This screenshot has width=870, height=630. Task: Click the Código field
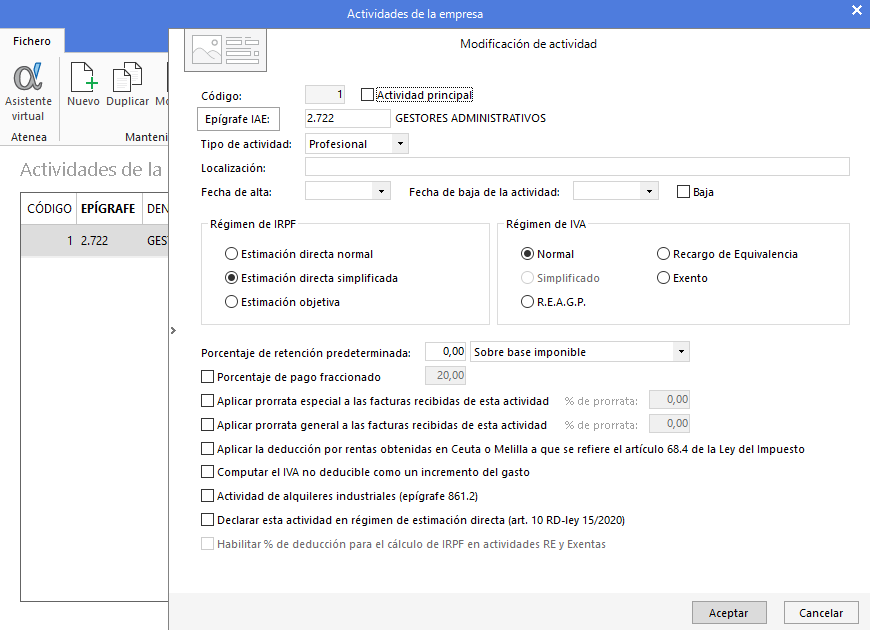tap(325, 94)
